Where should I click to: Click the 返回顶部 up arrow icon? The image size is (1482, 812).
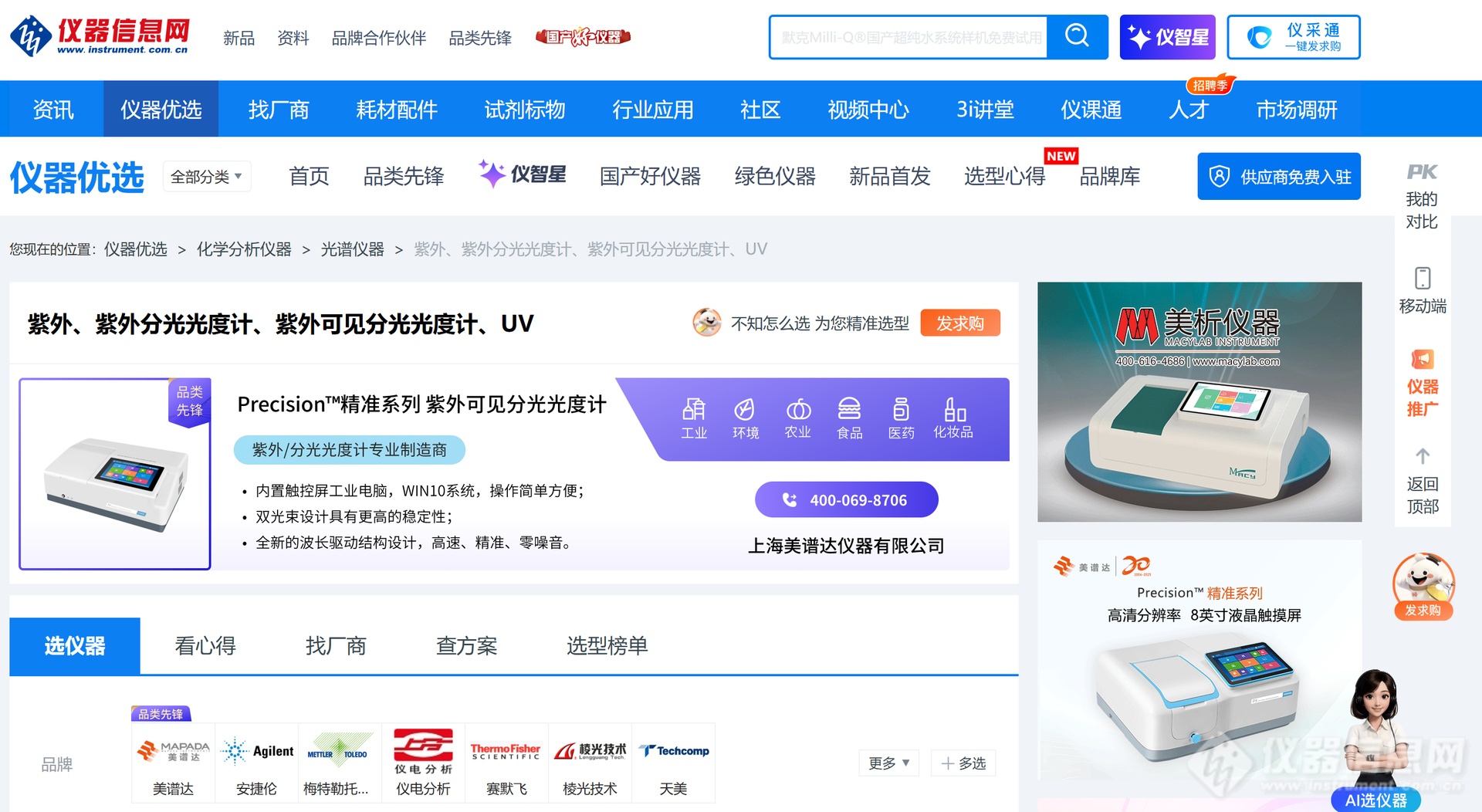(x=1422, y=456)
